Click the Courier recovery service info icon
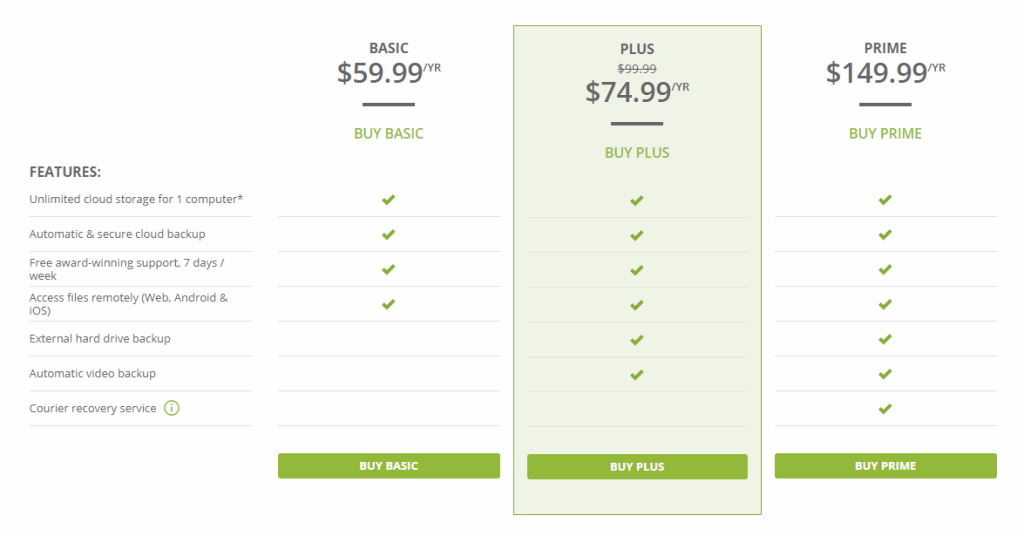The image size is (1024, 536). [172, 408]
